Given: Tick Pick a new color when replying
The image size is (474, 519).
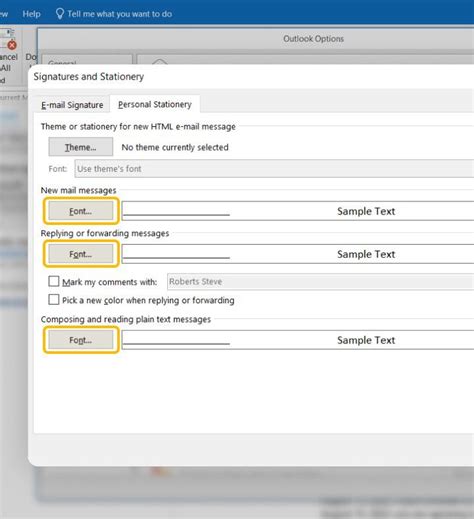Looking at the screenshot, I should click(54, 300).
